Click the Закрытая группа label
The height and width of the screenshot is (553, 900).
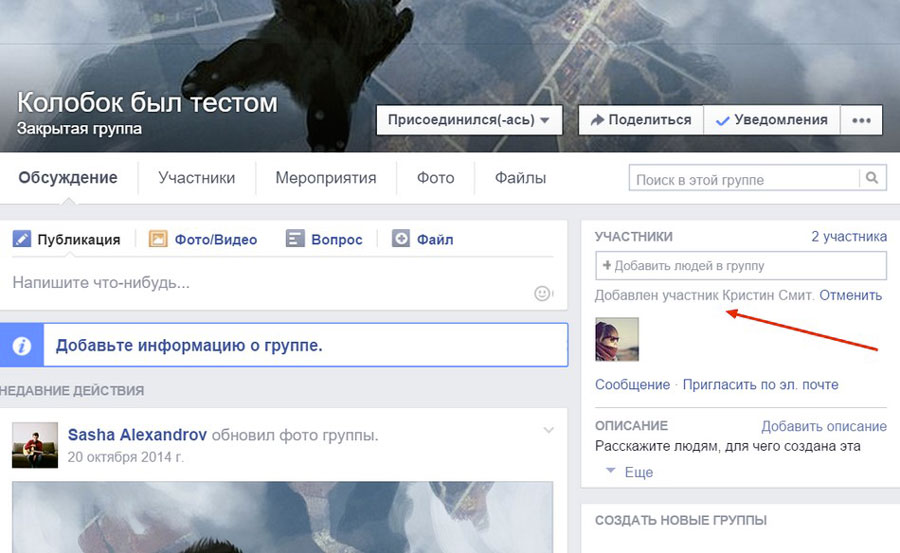(x=79, y=128)
